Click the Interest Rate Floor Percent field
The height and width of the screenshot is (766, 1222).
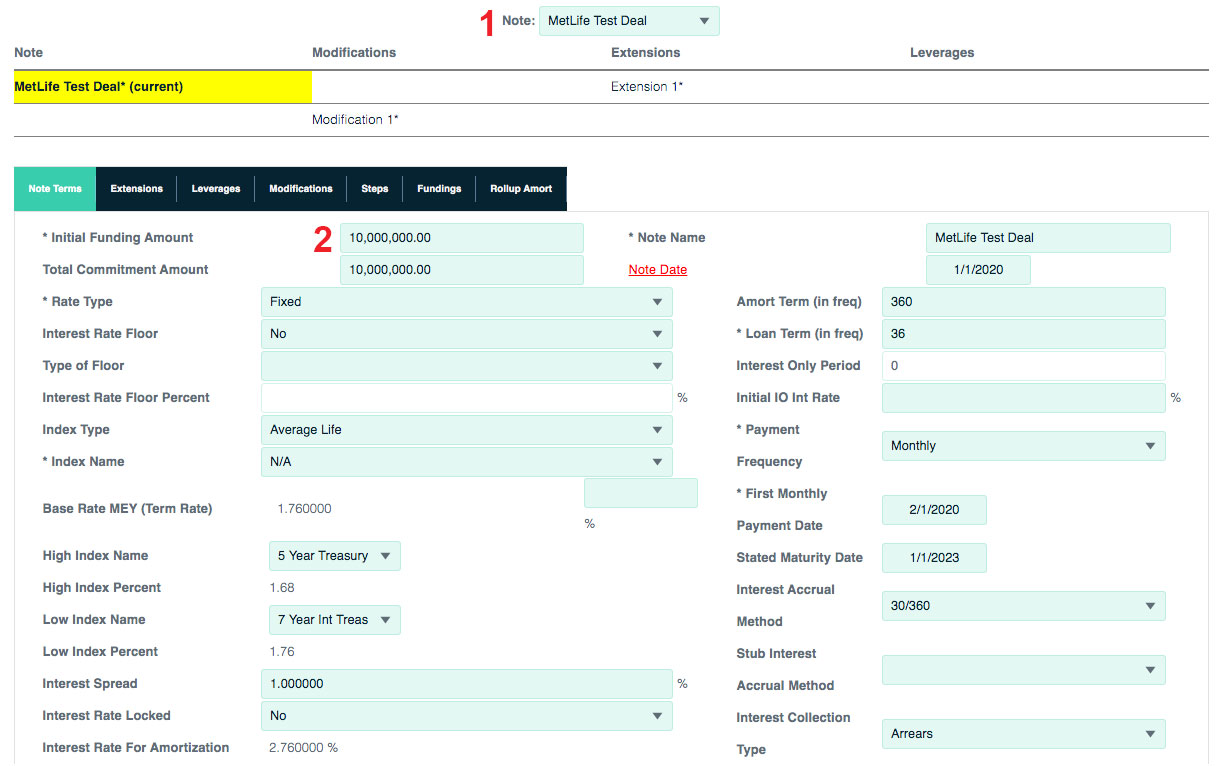467,398
